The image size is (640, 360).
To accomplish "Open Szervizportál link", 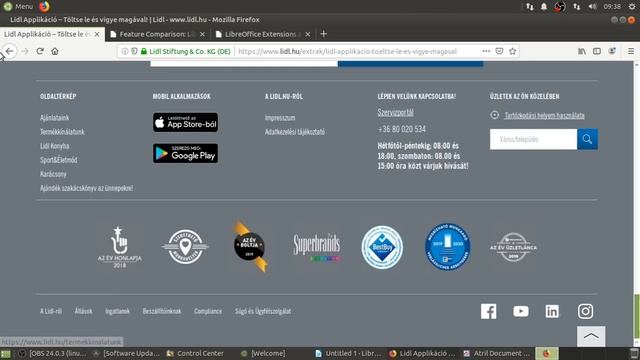I will coord(395,112).
